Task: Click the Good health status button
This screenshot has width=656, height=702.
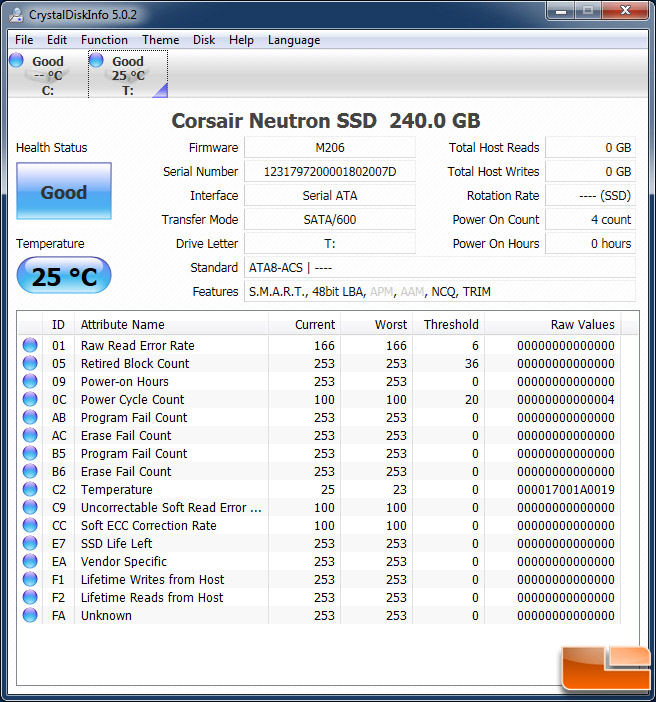Action: [x=64, y=191]
